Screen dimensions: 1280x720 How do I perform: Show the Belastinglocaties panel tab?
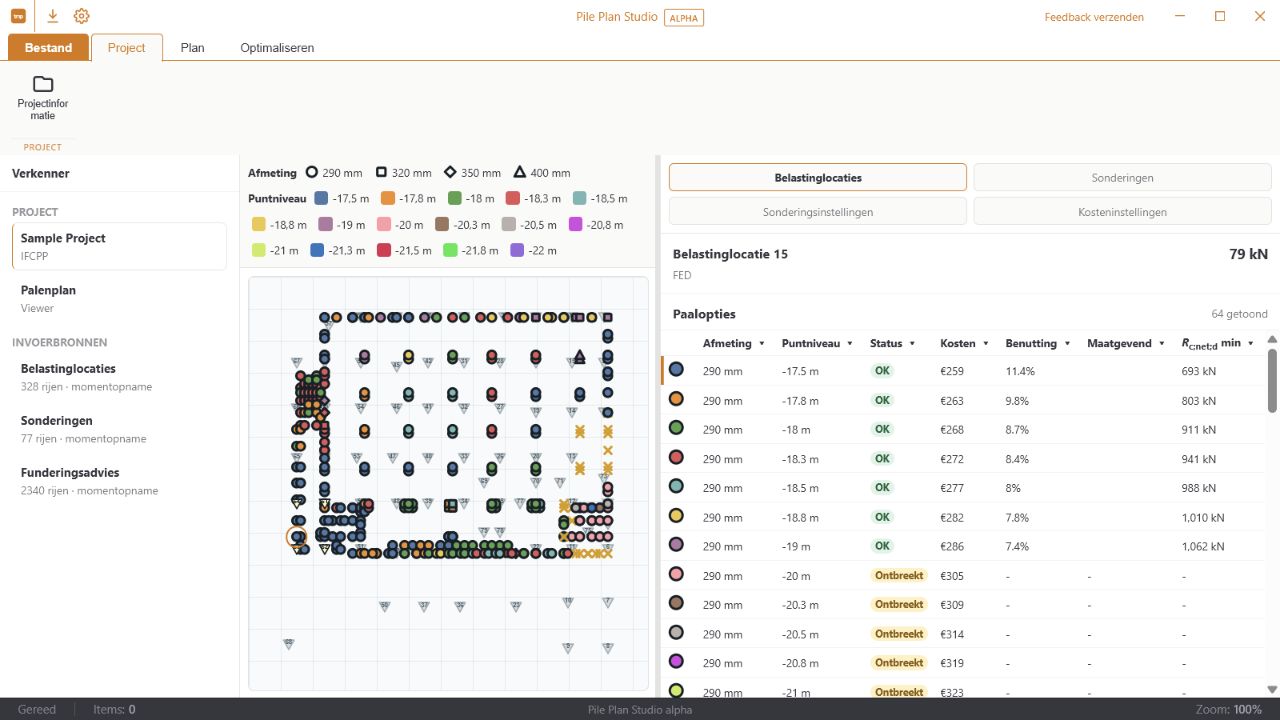[x=818, y=177]
